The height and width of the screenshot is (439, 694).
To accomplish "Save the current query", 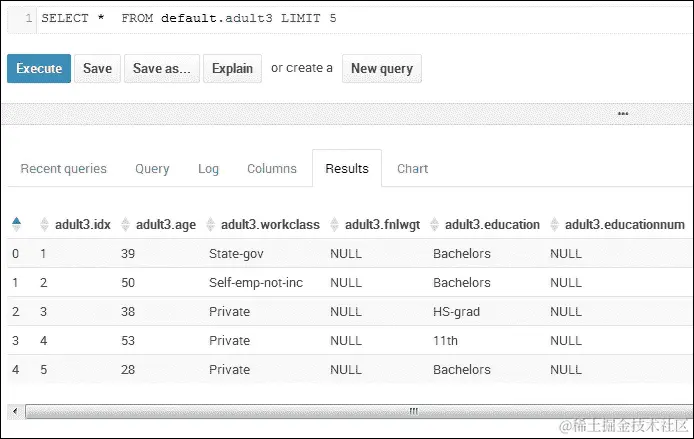I will pos(97,69).
